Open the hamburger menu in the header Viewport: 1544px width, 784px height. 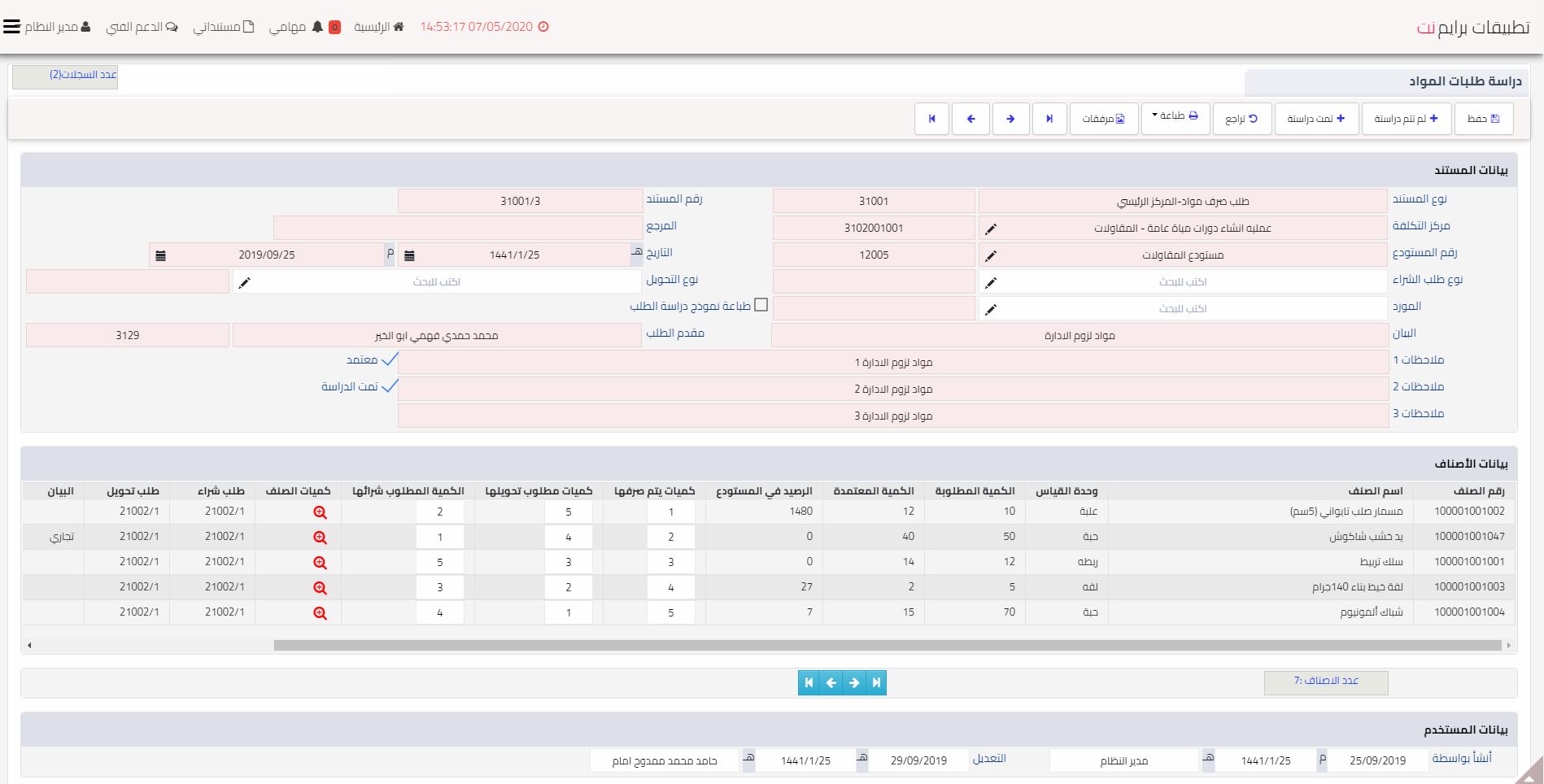[11, 27]
